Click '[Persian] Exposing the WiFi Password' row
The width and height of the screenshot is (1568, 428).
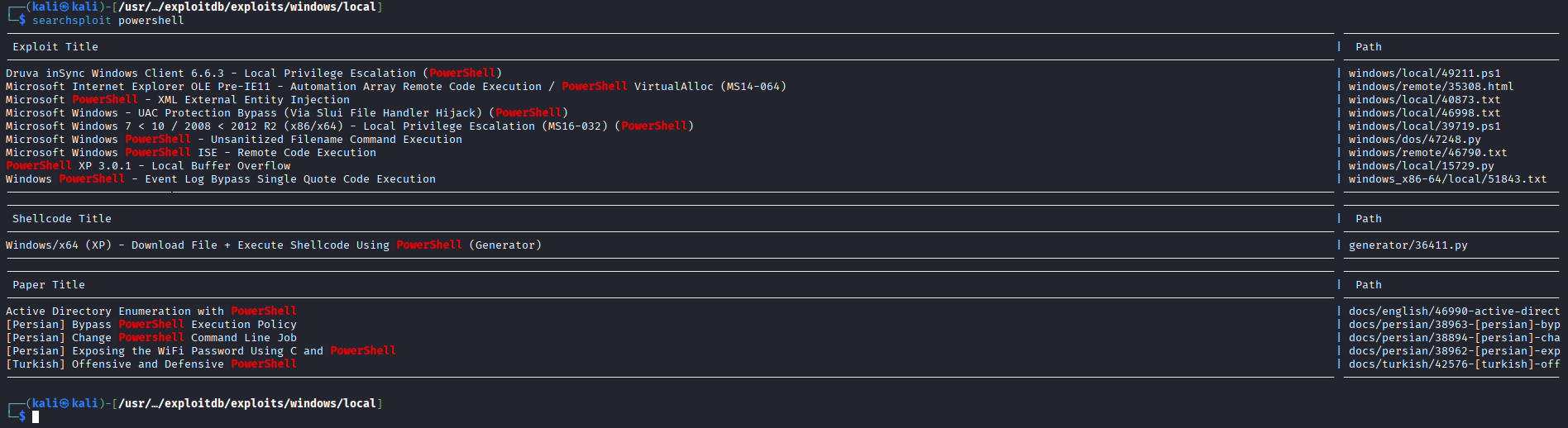point(201,351)
